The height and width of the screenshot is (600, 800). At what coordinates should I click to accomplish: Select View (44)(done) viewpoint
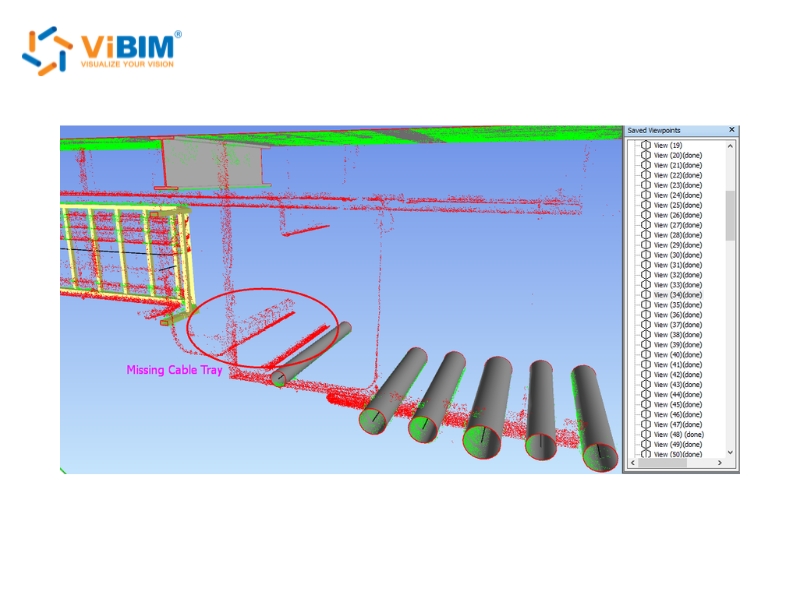click(x=678, y=394)
